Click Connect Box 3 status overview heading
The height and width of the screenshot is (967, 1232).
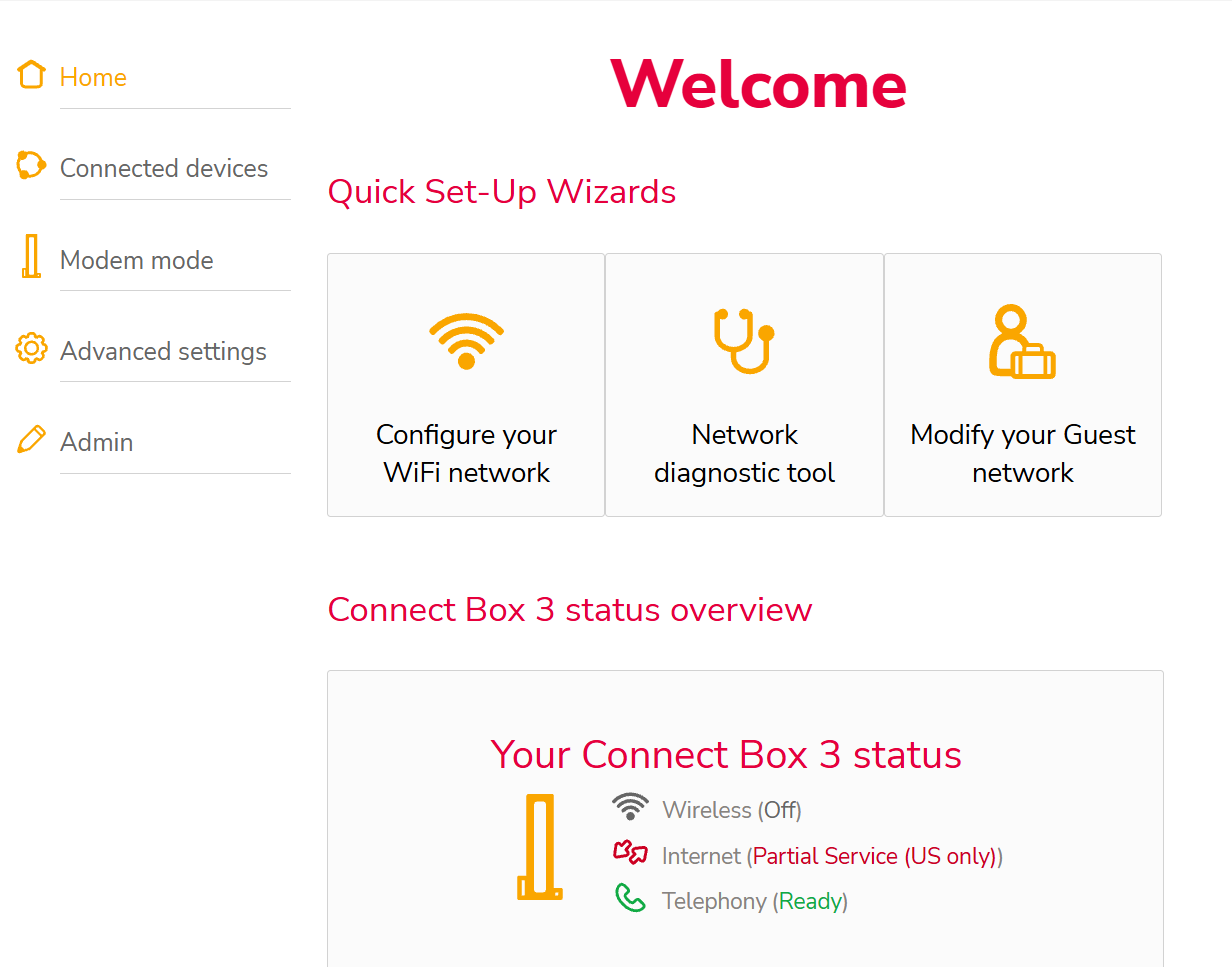[570, 609]
